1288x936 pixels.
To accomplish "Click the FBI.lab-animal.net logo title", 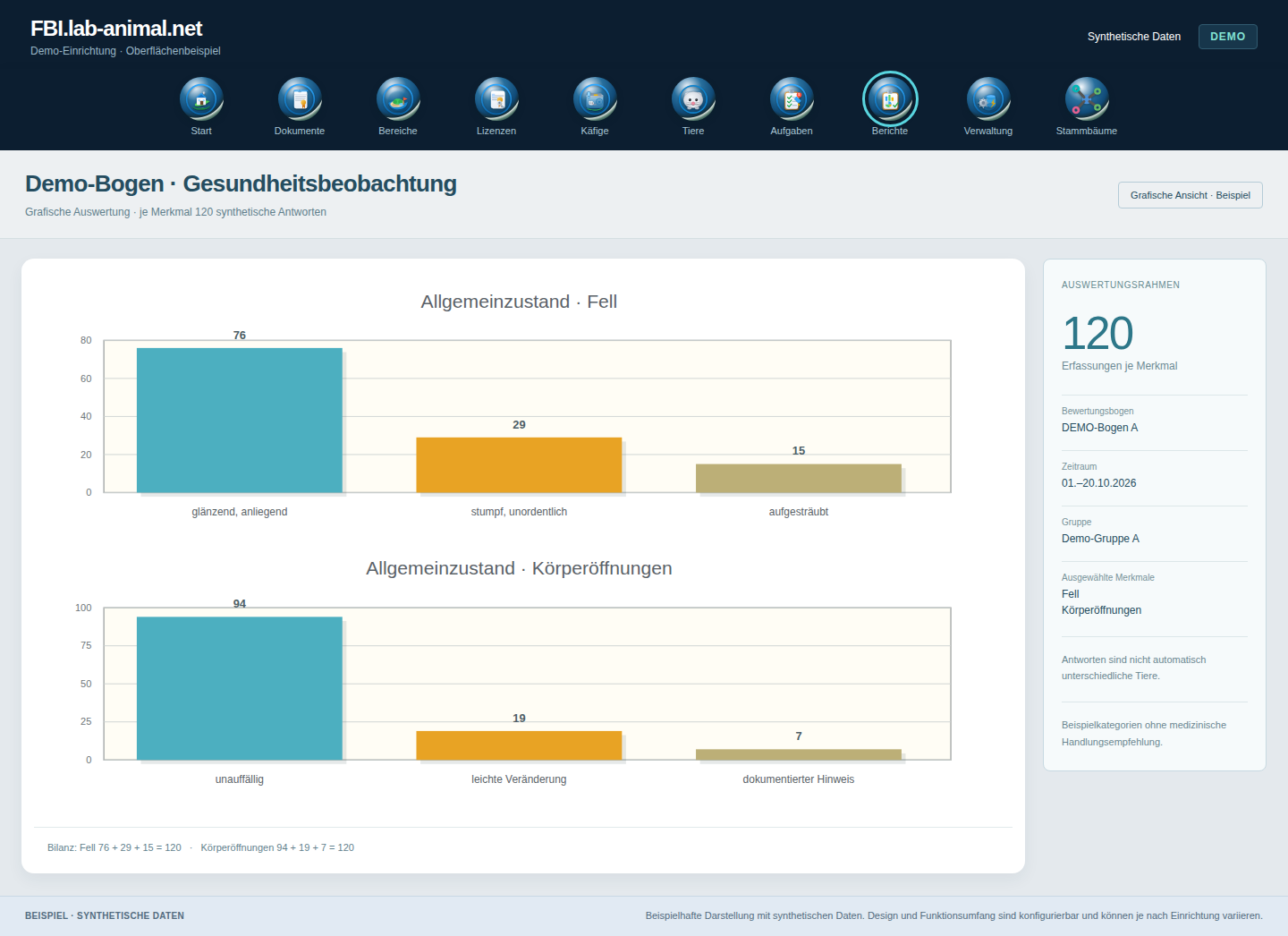I will coord(116,29).
